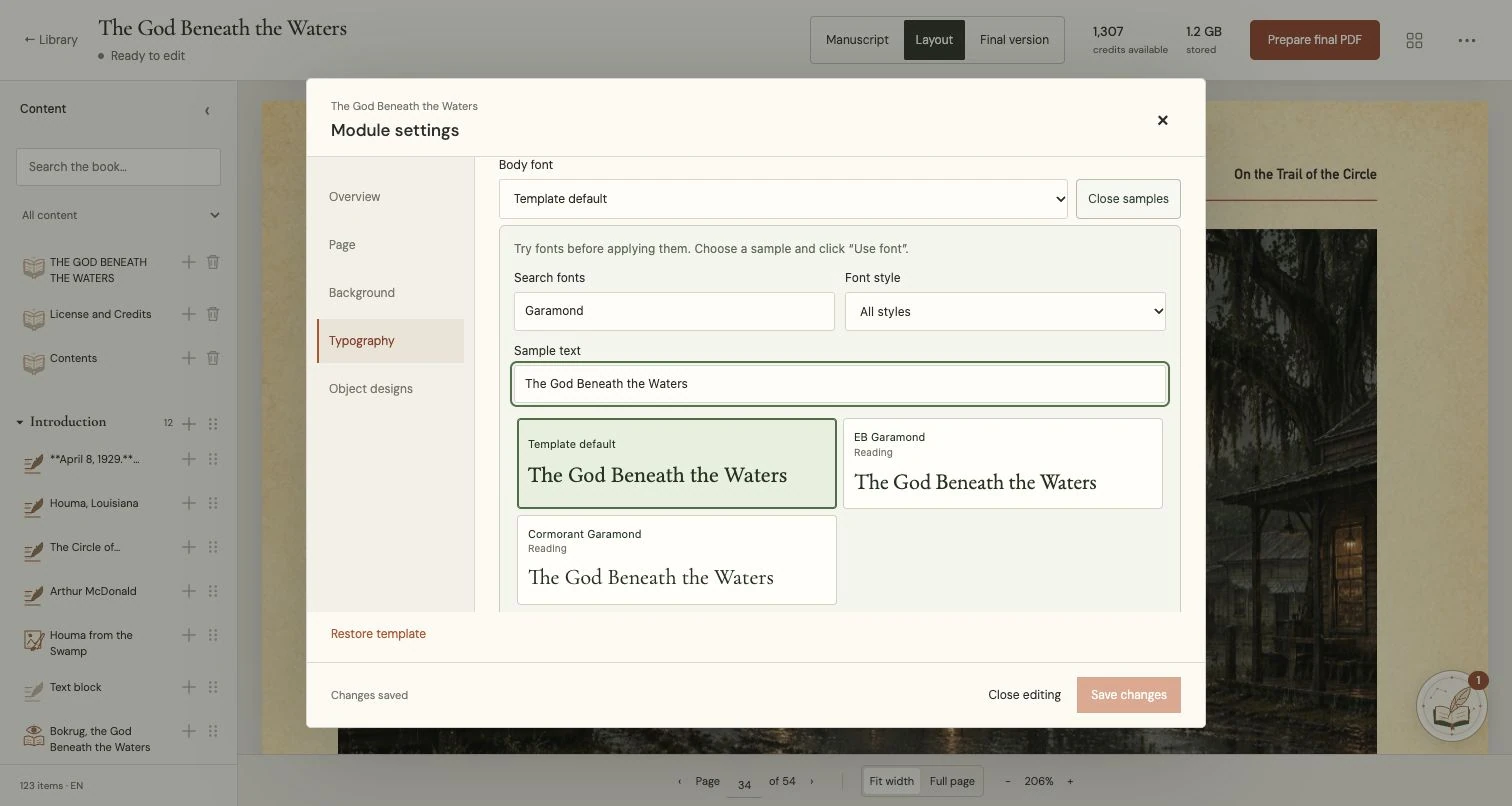Add an item after Arthur McDonald

click(188, 591)
